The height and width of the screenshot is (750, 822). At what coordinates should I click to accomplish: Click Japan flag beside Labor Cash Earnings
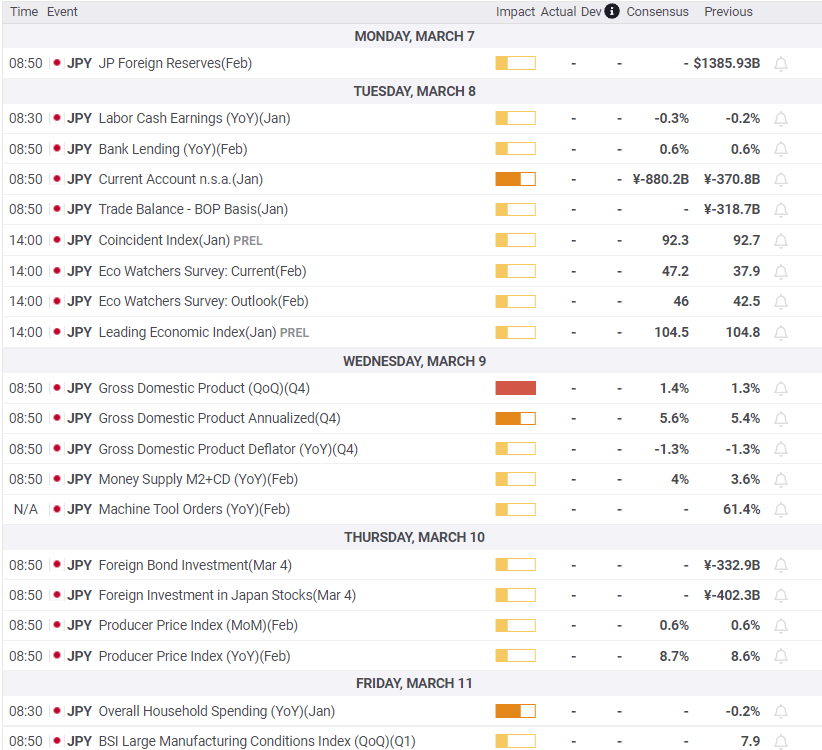pos(56,119)
